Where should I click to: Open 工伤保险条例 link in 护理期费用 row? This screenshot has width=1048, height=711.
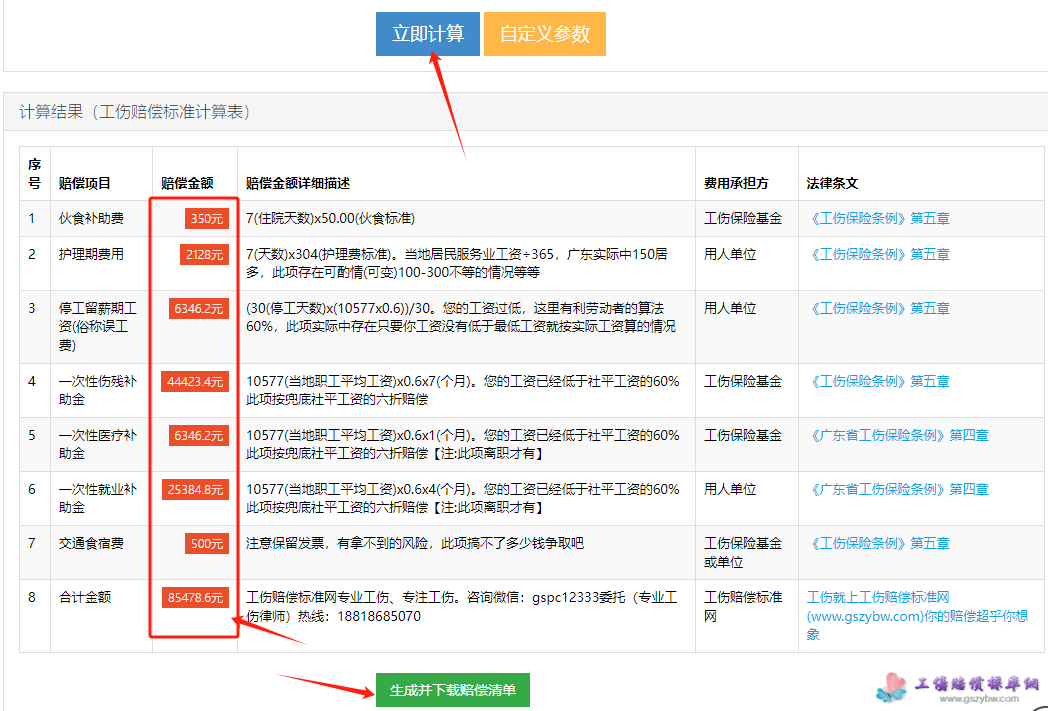pyautogui.click(x=878, y=254)
